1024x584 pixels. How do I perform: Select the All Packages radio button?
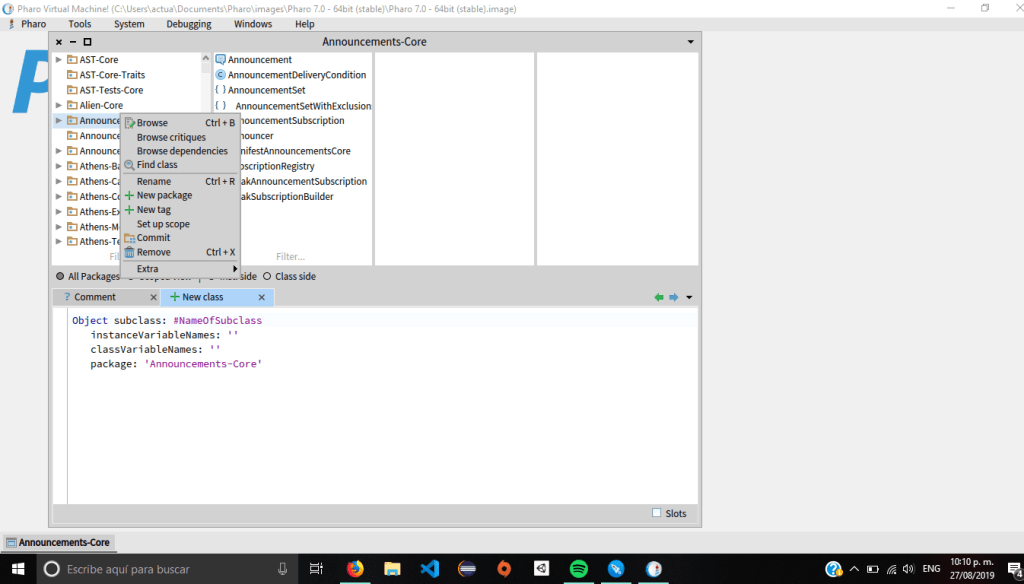click(x=60, y=276)
